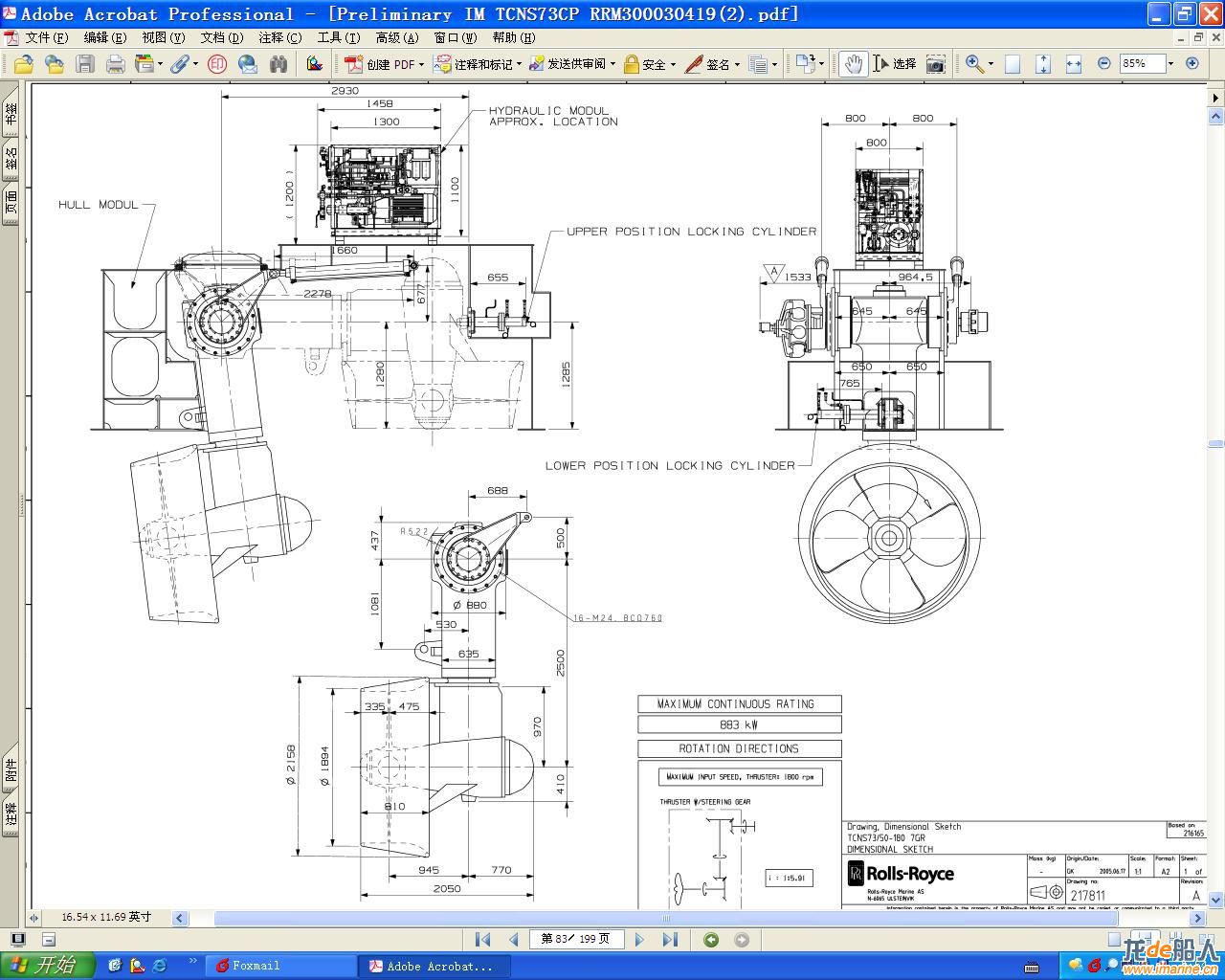Open the 编辑(E) menu
The image size is (1225, 980).
[105, 37]
